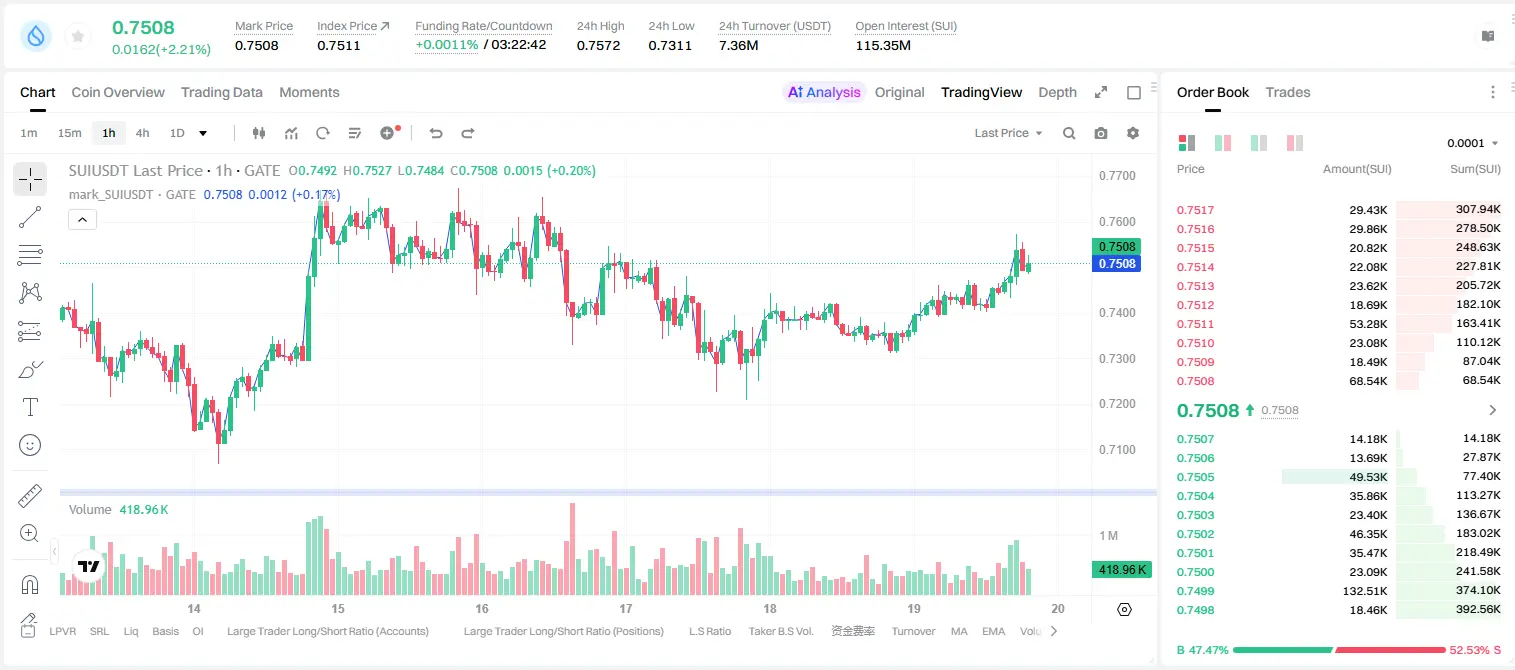Take a chart snapshot with camera icon
The width and height of the screenshot is (1515, 670).
(x=1101, y=133)
